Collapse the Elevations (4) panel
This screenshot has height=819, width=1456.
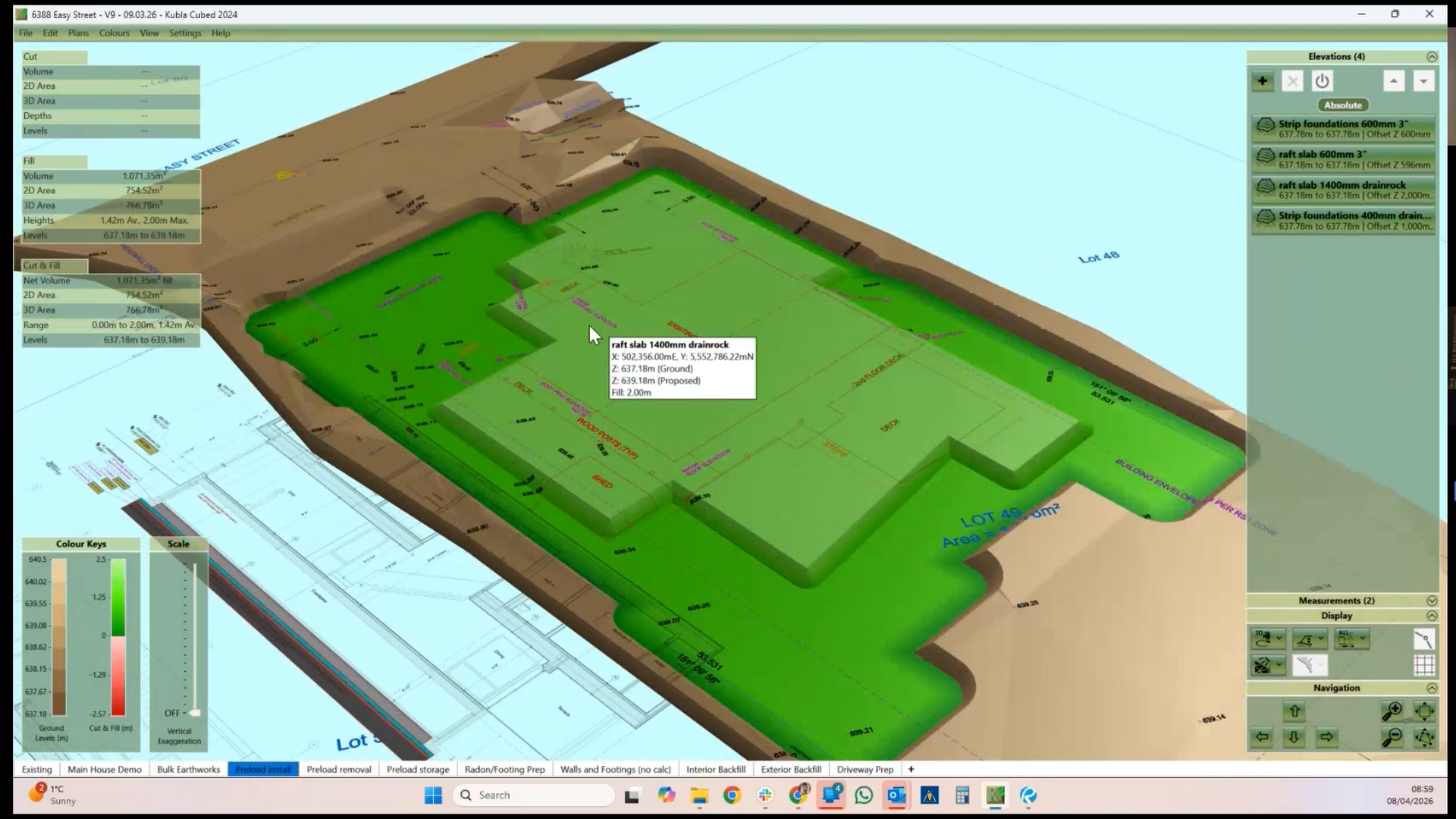(1432, 57)
